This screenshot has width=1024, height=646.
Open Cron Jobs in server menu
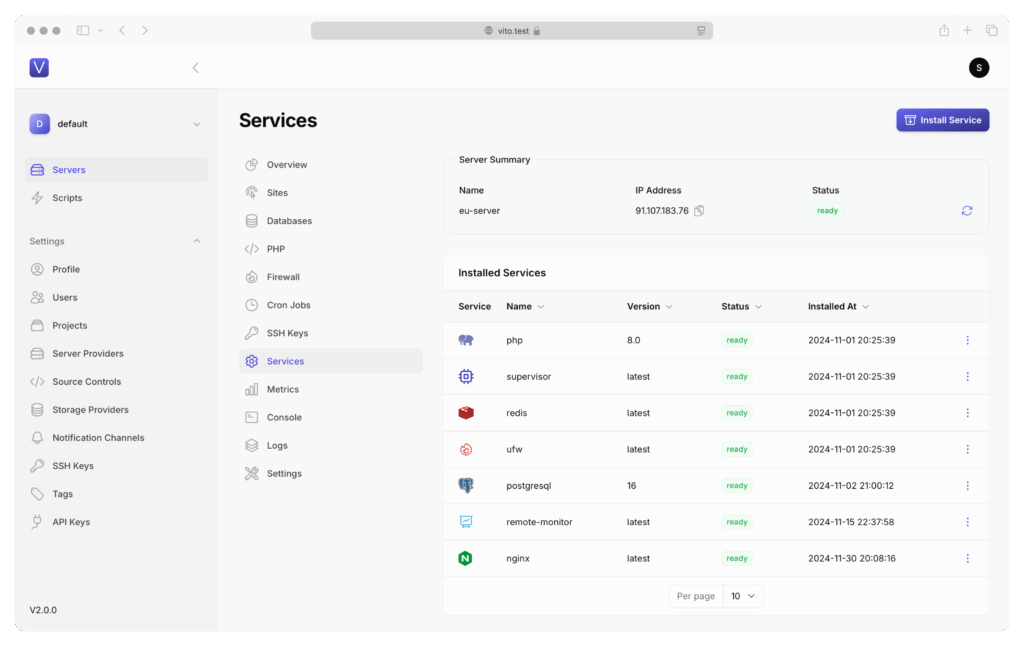[x=289, y=305]
